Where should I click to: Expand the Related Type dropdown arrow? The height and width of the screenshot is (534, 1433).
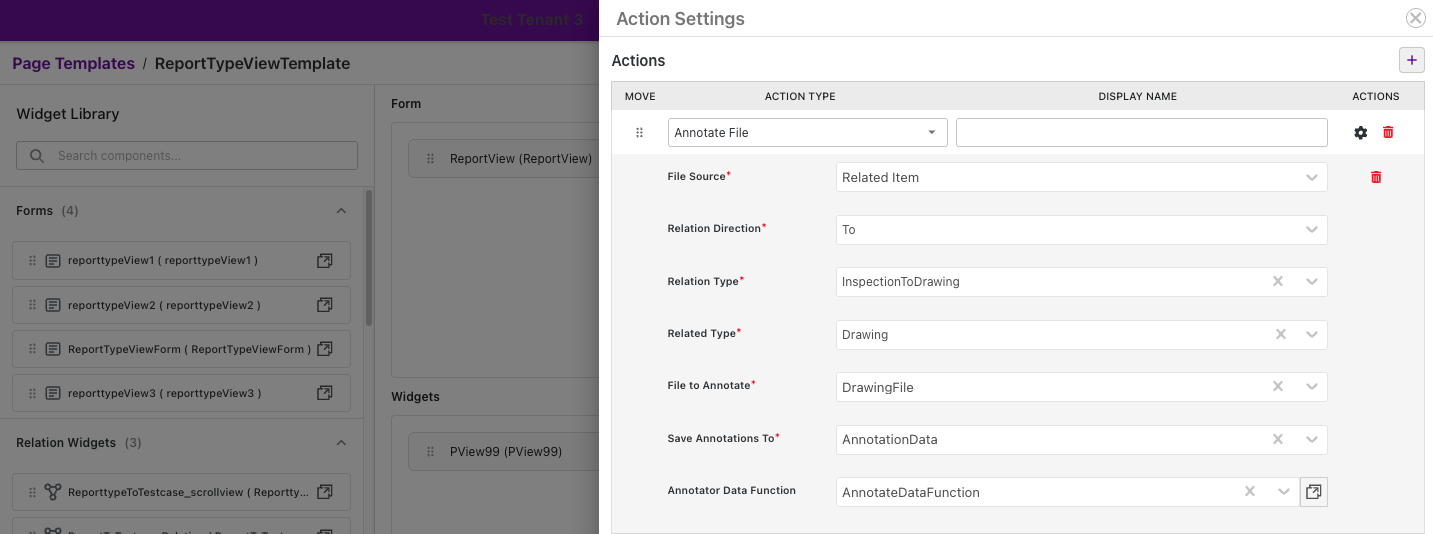click(x=1312, y=334)
